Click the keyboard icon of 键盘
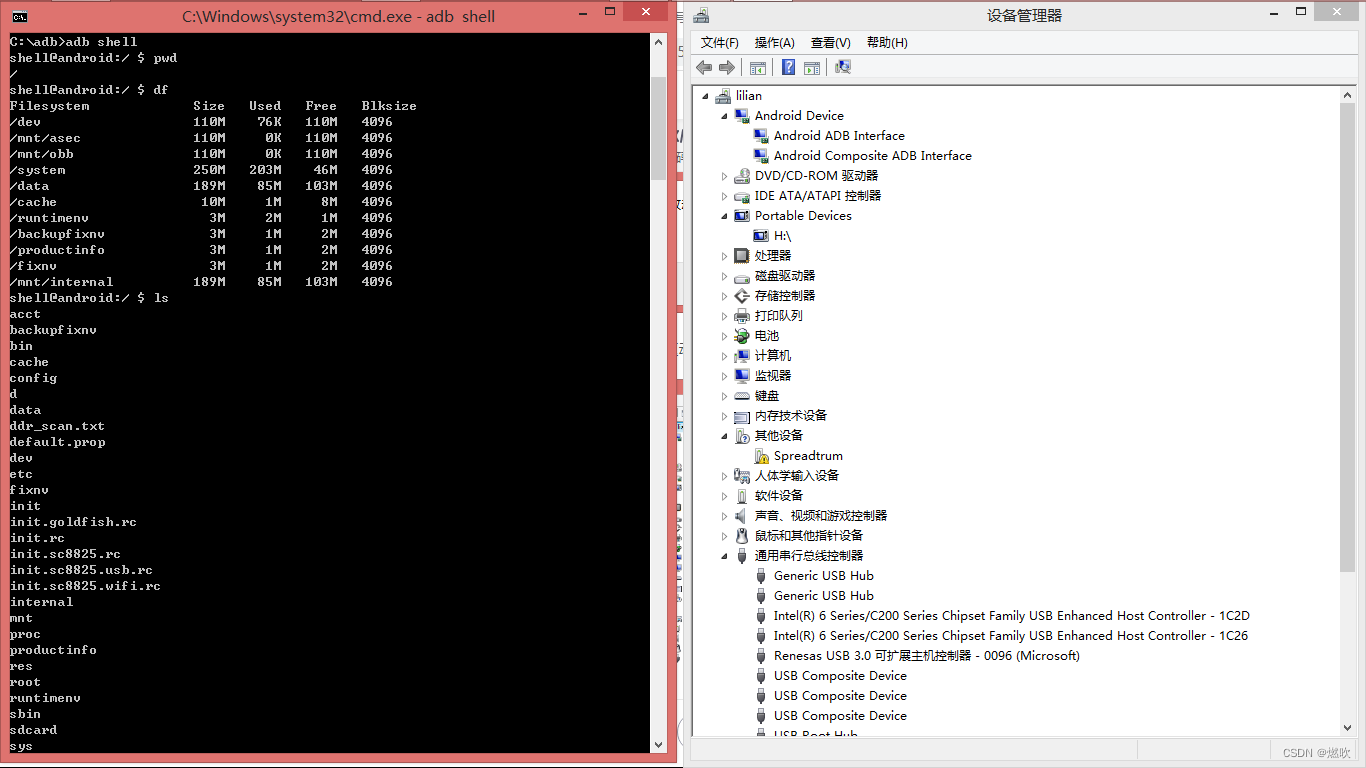This screenshot has width=1366, height=768. coord(742,396)
